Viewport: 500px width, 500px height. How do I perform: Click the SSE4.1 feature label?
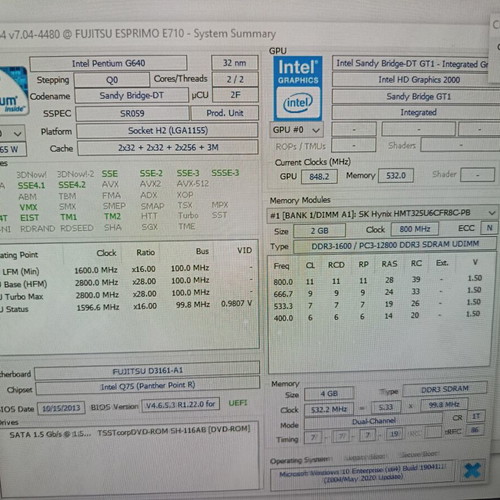[x=31, y=186]
